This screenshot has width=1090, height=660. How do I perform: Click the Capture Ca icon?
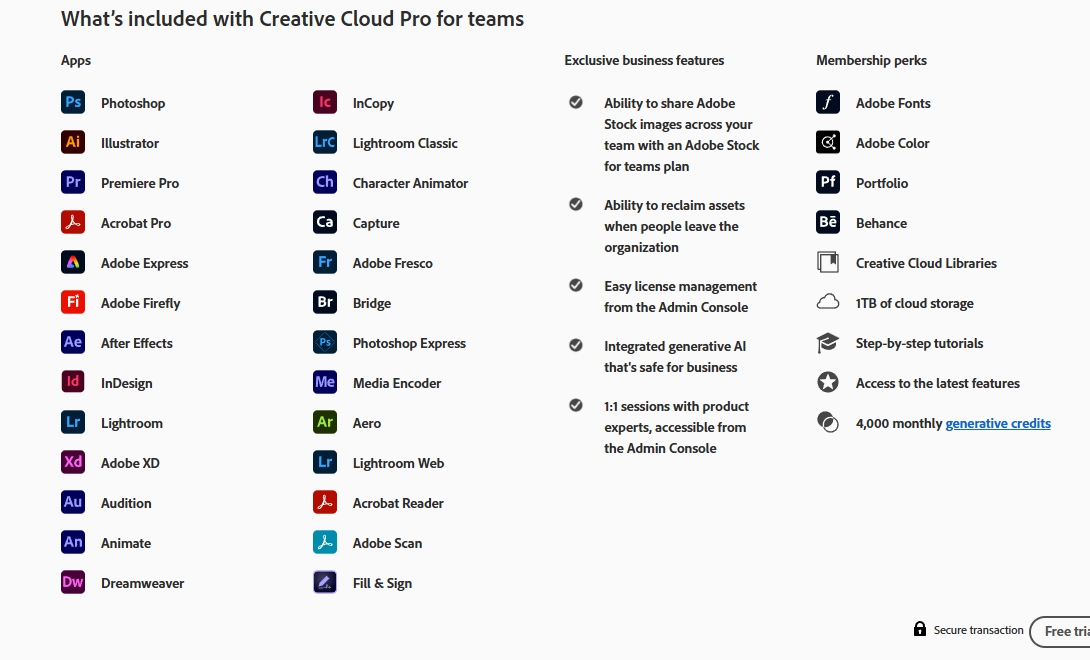325,222
